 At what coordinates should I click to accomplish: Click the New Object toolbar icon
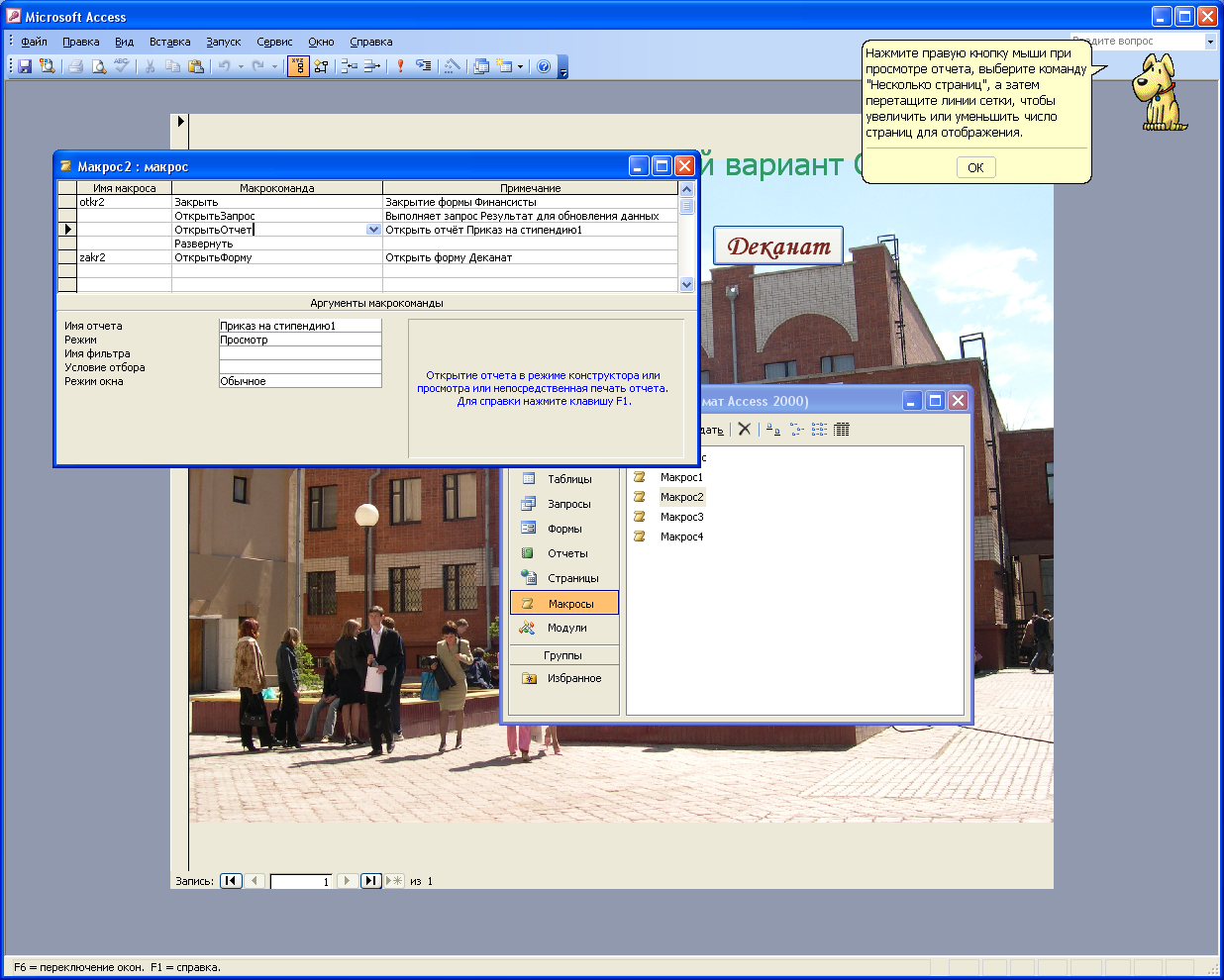tap(505, 66)
